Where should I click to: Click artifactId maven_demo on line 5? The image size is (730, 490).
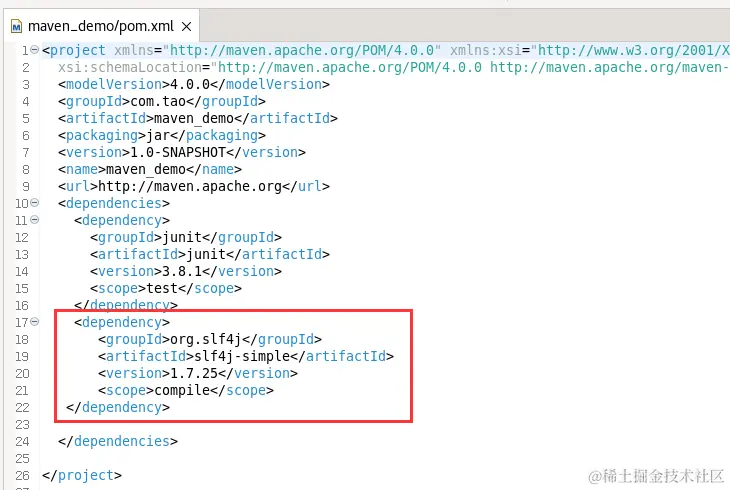coord(194,118)
